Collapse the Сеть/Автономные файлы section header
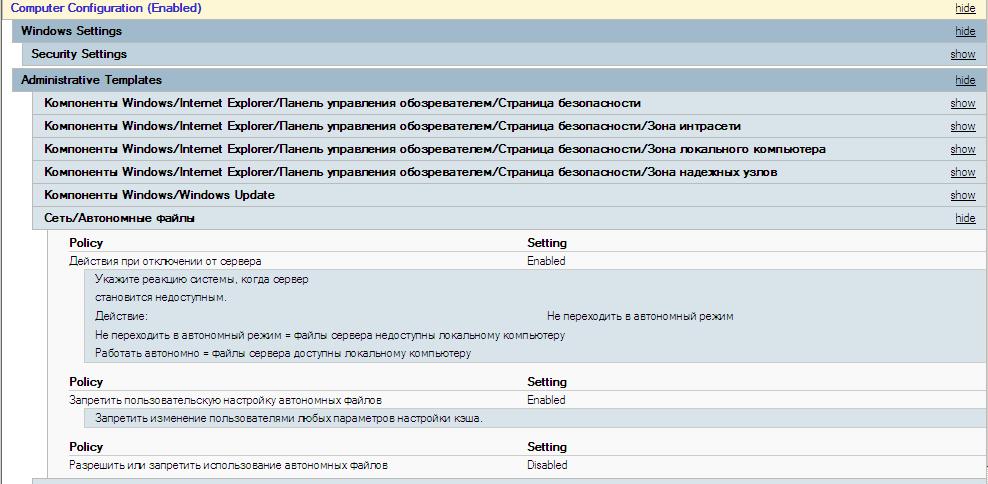The height and width of the screenshot is (484, 988). pyautogui.click(x=119, y=218)
